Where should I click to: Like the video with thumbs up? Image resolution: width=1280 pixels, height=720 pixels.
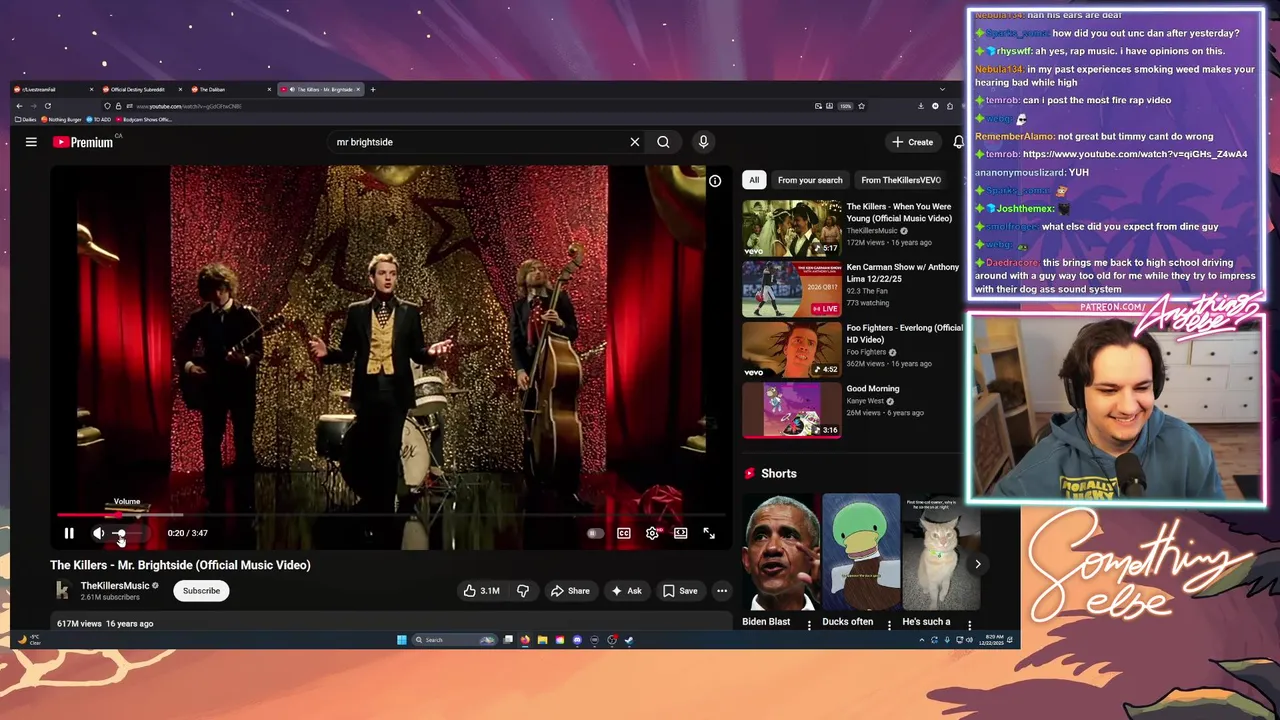[x=482, y=591]
